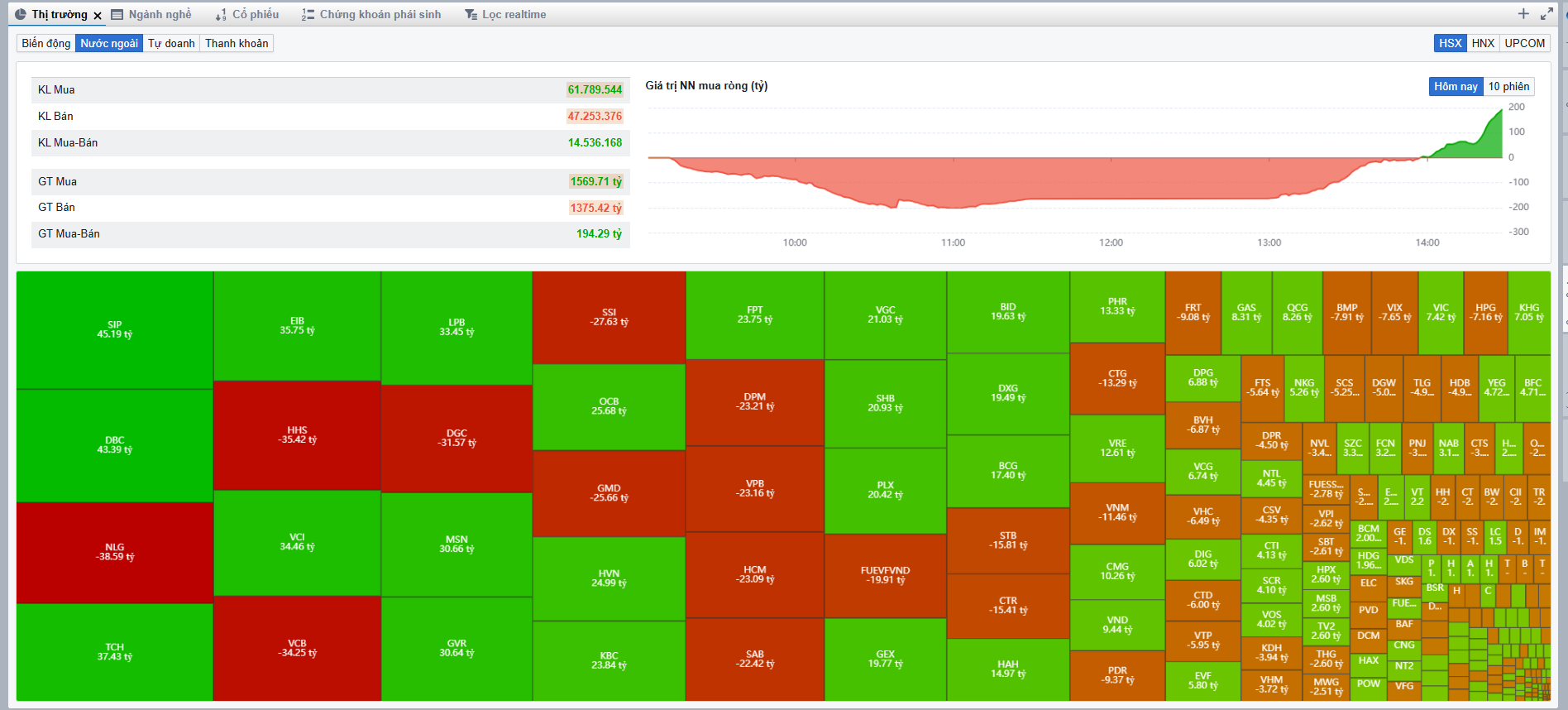This screenshot has height=710, width=1568.
Task: Click the GT Mua value 1569.71 tỷ
Action: pos(595,181)
